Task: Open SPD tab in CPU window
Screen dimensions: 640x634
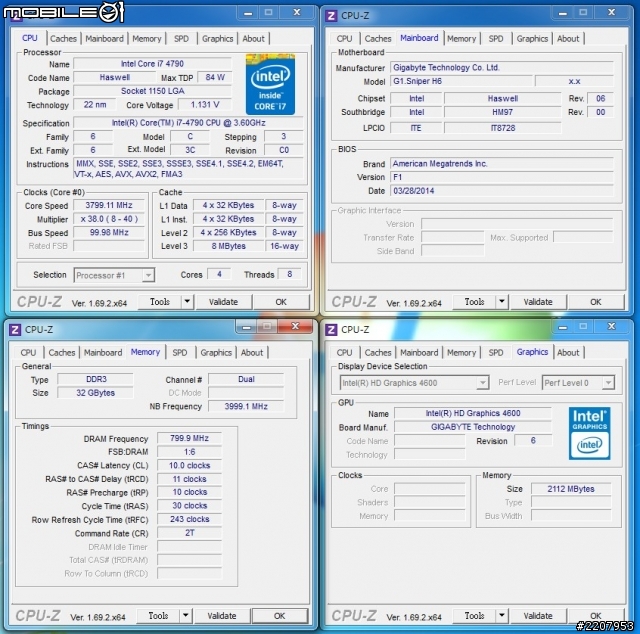Action: pos(181,39)
